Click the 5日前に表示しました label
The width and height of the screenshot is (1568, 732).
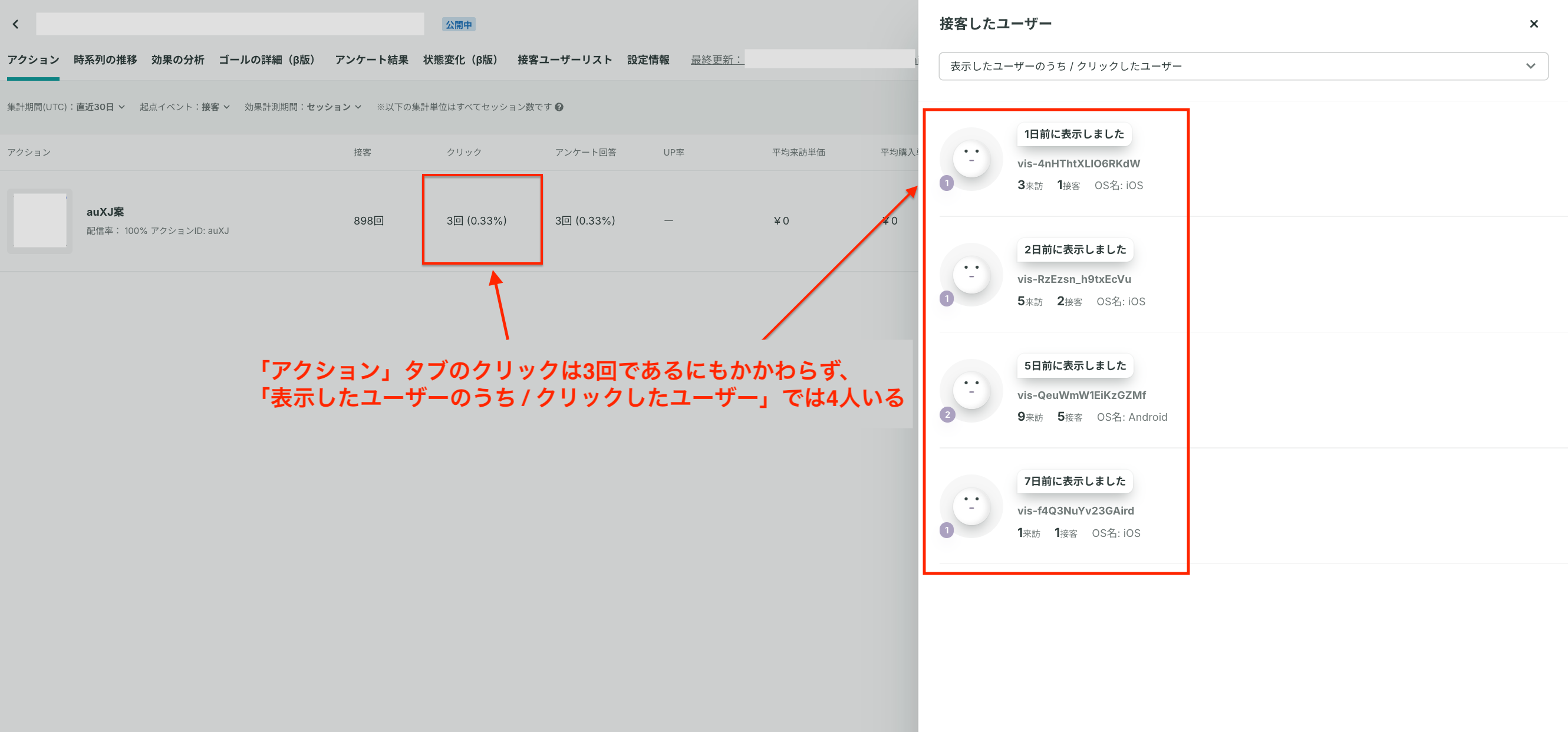click(x=1075, y=365)
